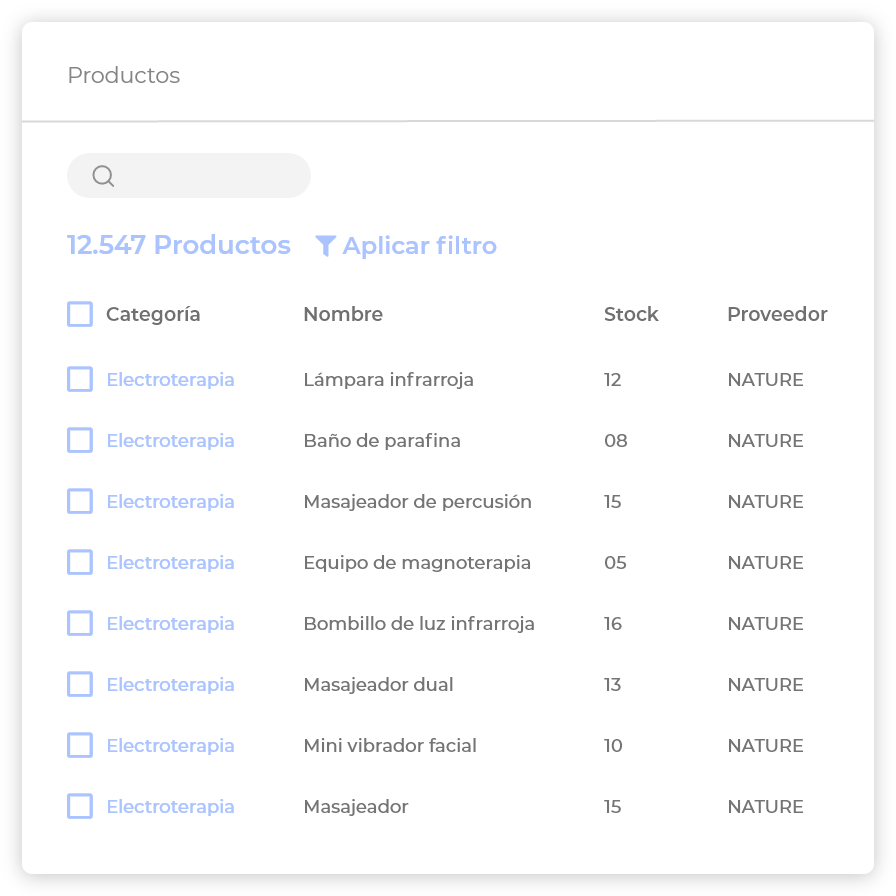The height and width of the screenshot is (896, 896).
Task: Check the Masajeador dual row checkbox
Action: pyautogui.click(x=80, y=685)
